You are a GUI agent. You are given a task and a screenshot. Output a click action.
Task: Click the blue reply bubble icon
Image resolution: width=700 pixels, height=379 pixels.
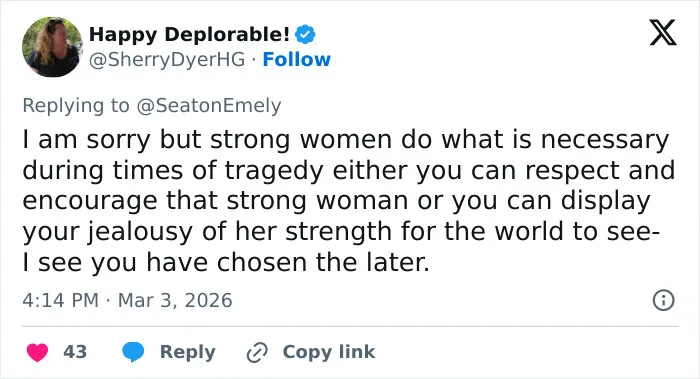tap(133, 352)
